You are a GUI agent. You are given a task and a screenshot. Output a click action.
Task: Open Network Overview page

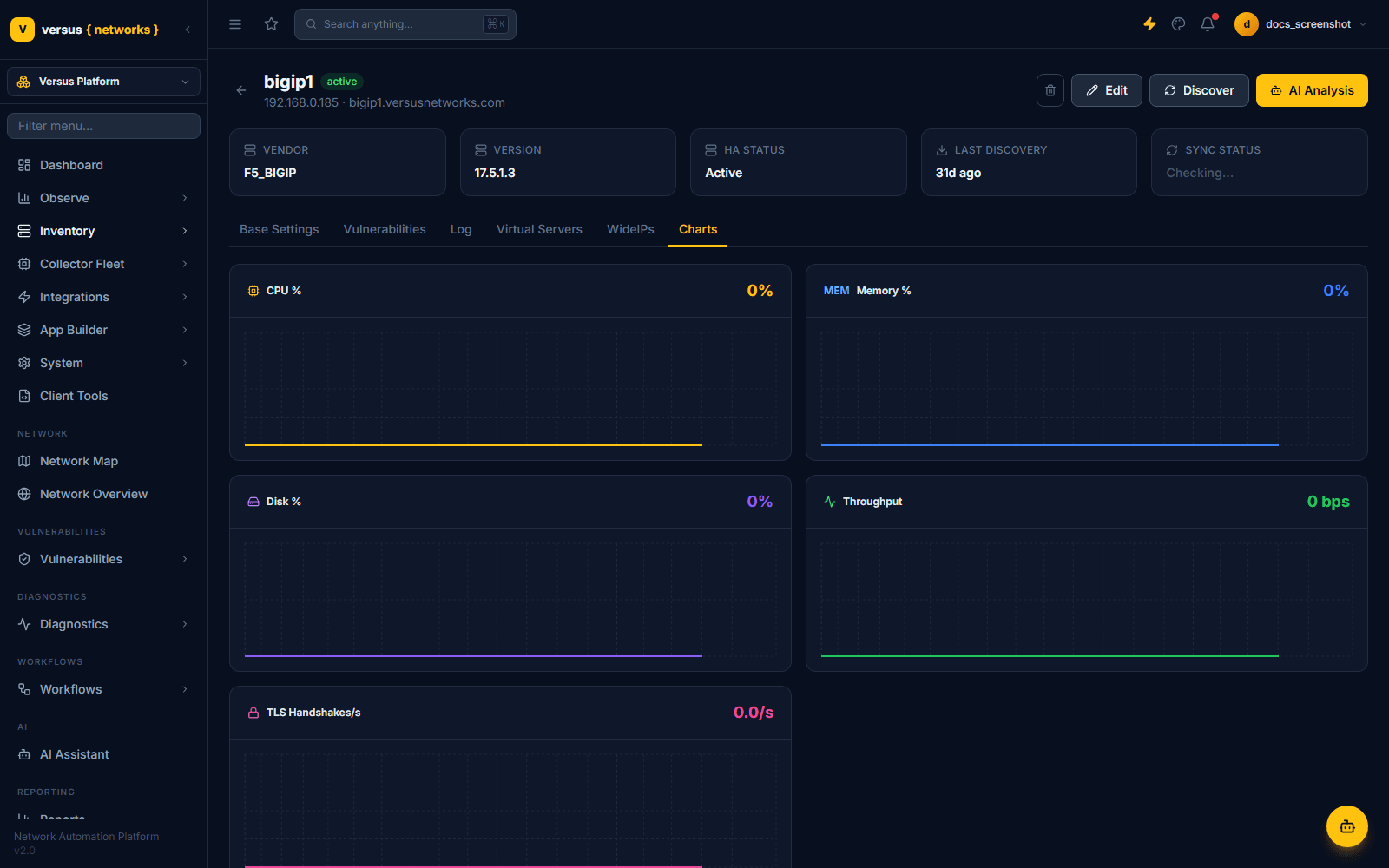pyautogui.click(x=103, y=494)
